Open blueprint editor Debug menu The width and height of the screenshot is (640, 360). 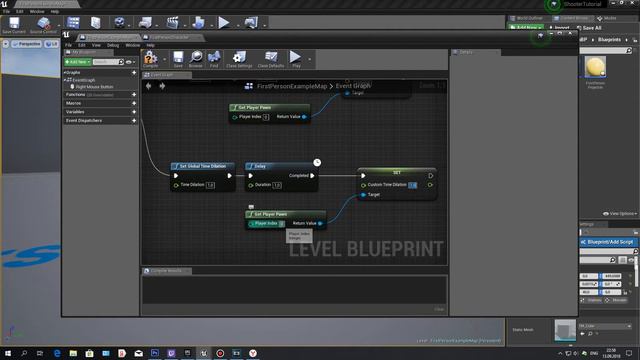click(113, 45)
